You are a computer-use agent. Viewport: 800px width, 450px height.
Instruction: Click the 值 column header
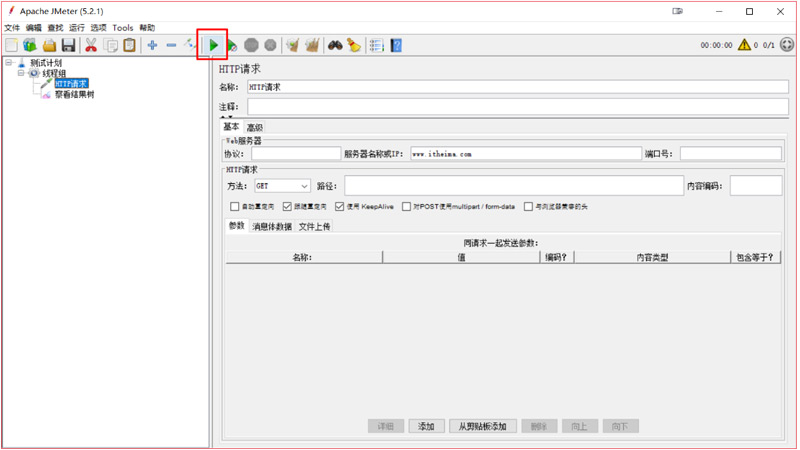click(461, 258)
